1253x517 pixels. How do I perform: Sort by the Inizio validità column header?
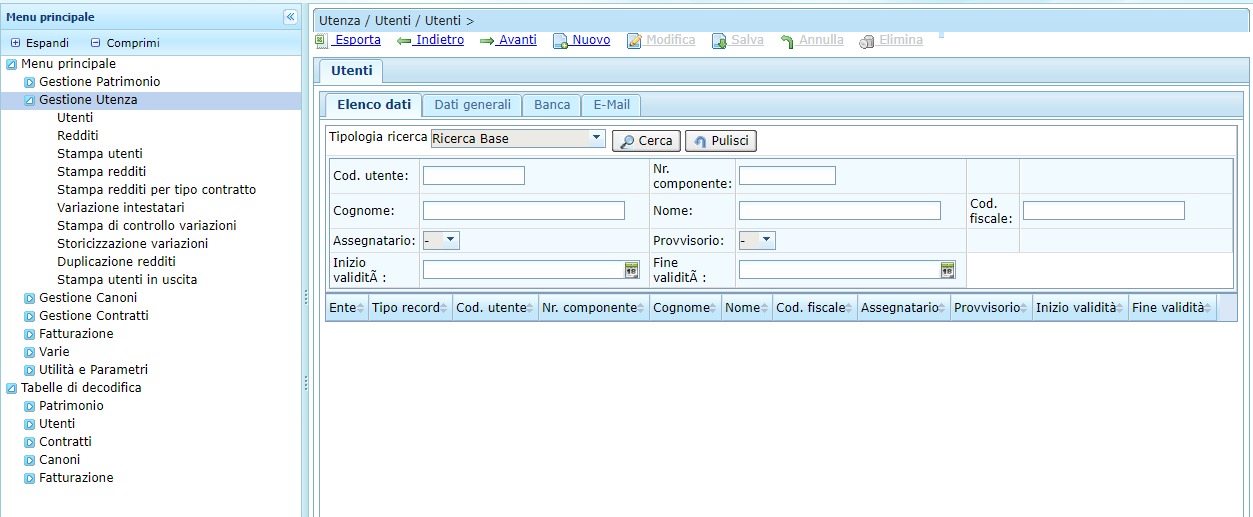click(x=1080, y=308)
